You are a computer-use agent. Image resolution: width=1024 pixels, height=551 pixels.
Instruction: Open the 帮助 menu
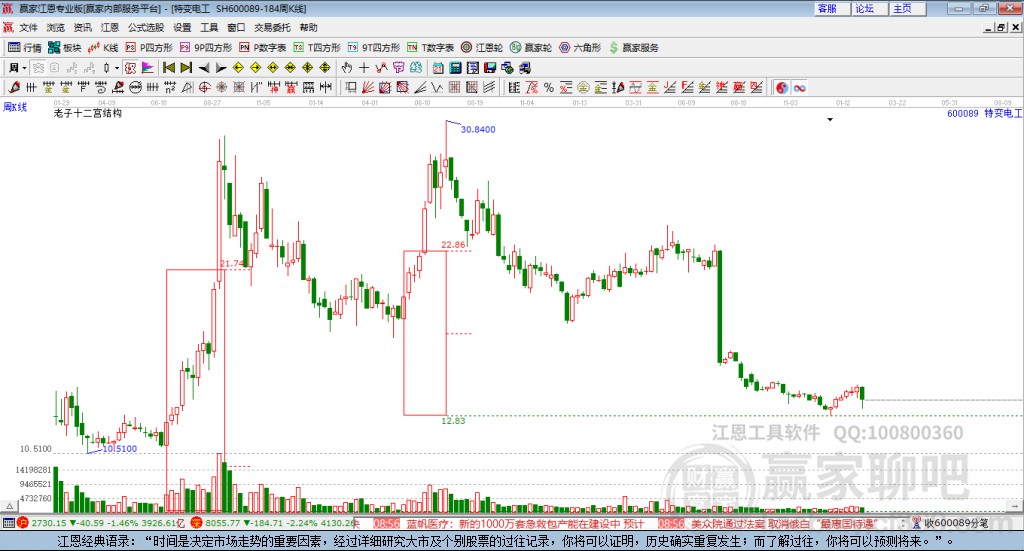308,27
